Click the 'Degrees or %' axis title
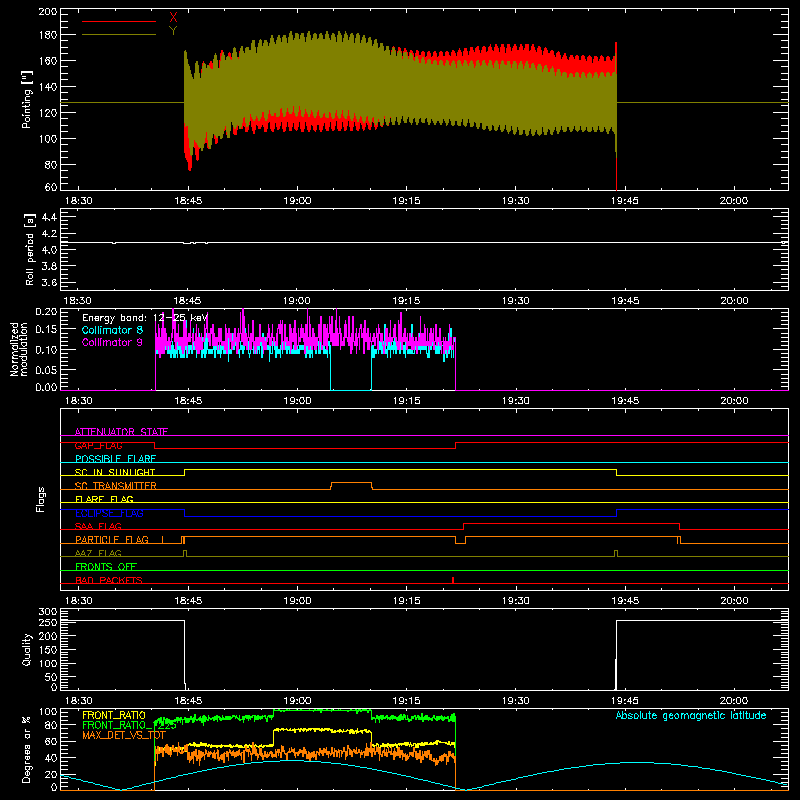800x800 pixels. tap(27, 750)
